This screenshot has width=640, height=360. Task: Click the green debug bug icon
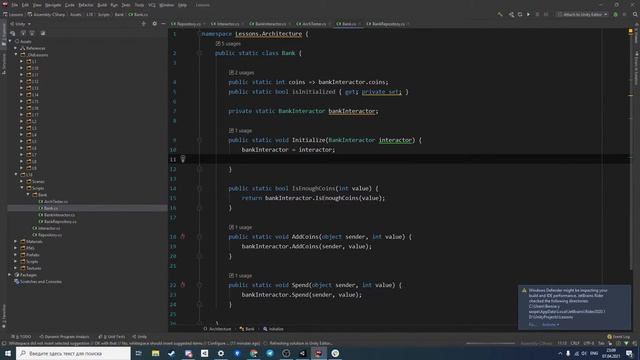616,14
